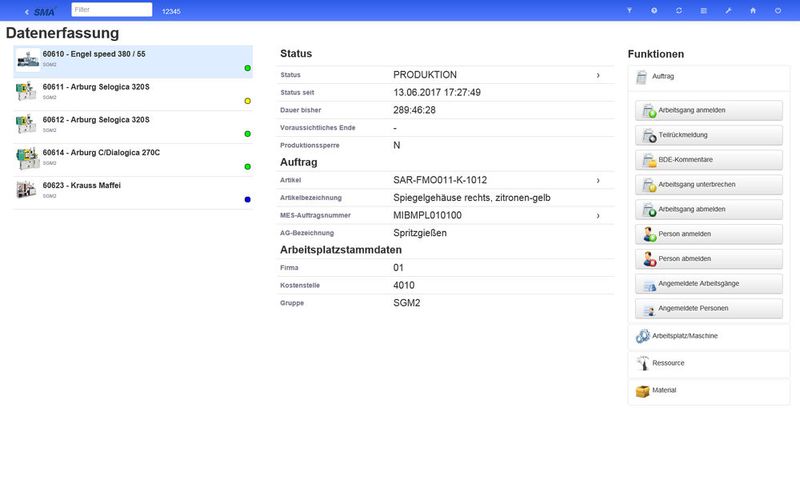Open help via the question mark icon
This screenshot has height=500, width=800.
tap(654, 10)
